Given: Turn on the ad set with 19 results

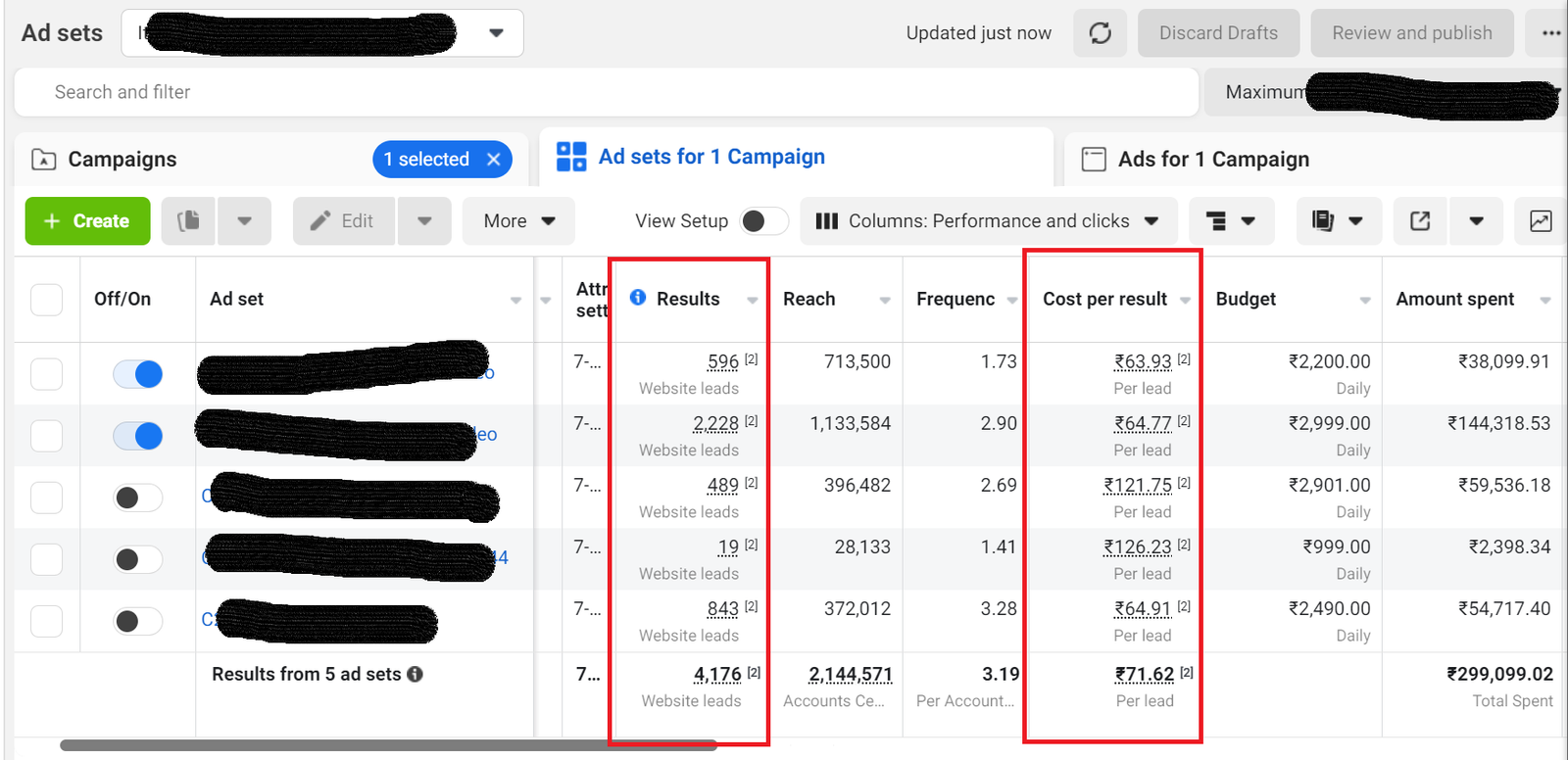Looking at the screenshot, I should pos(137,559).
